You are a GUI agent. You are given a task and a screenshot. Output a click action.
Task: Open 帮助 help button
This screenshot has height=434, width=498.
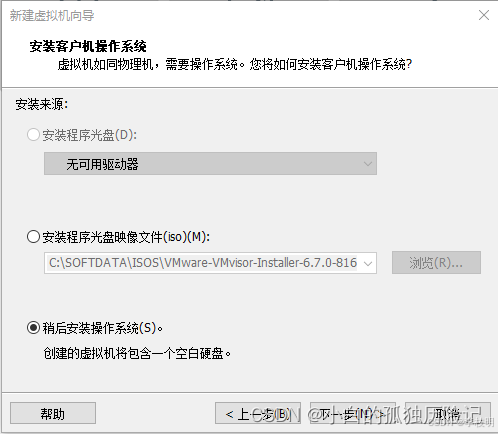tap(53, 413)
